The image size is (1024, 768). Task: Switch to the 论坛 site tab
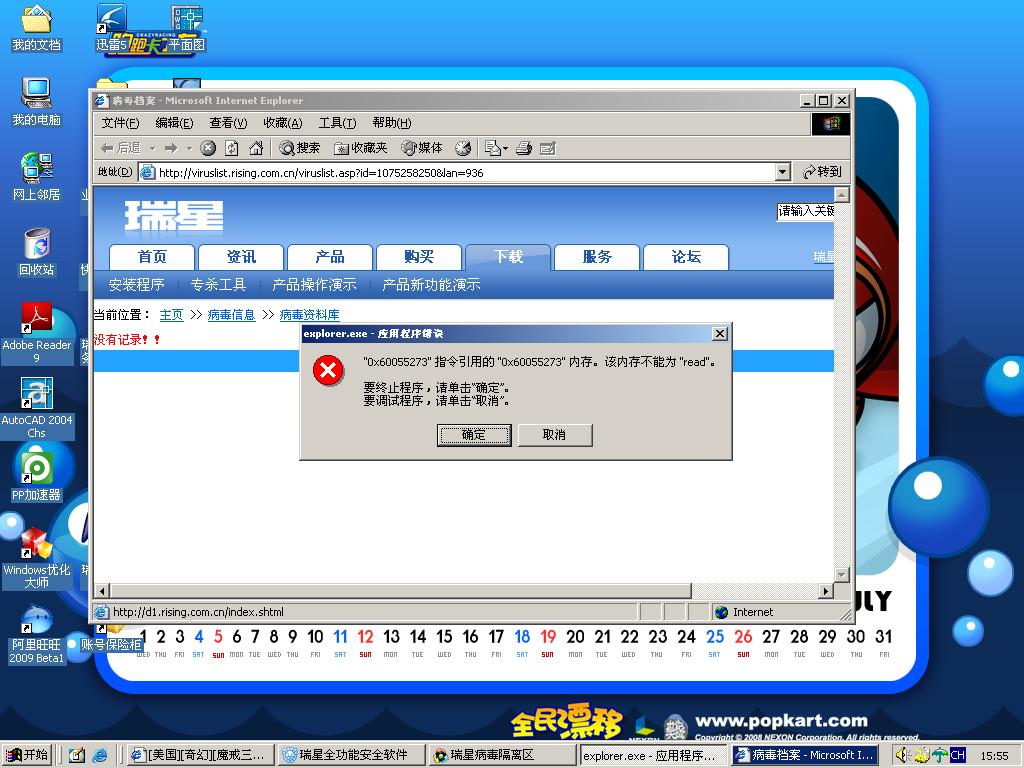[686, 257]
